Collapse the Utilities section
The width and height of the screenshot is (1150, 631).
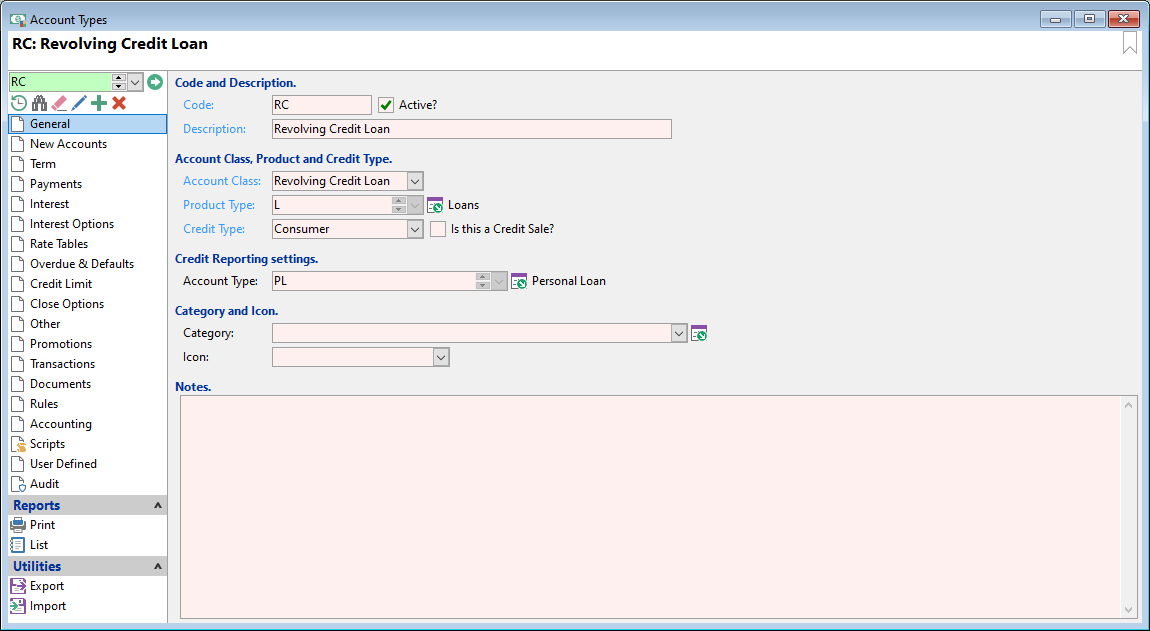tap(157, 566)
